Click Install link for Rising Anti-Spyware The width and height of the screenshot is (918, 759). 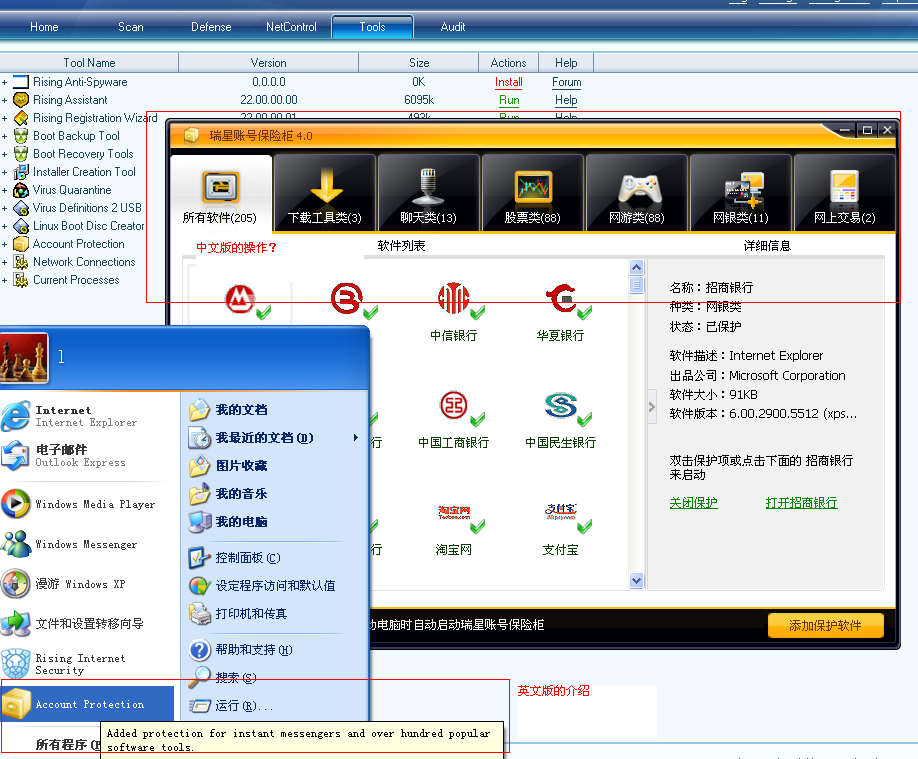coord(509,83)
